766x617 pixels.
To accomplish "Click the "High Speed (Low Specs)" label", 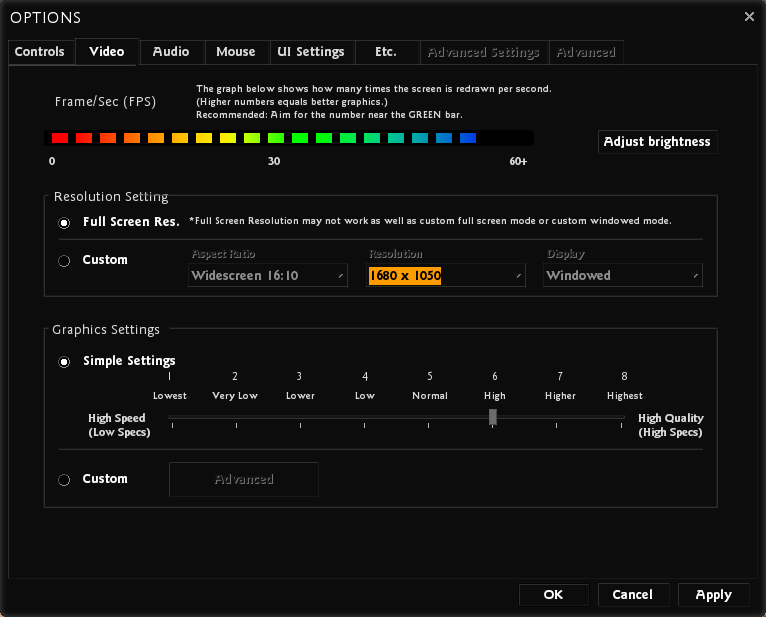I will pos(119,425).
